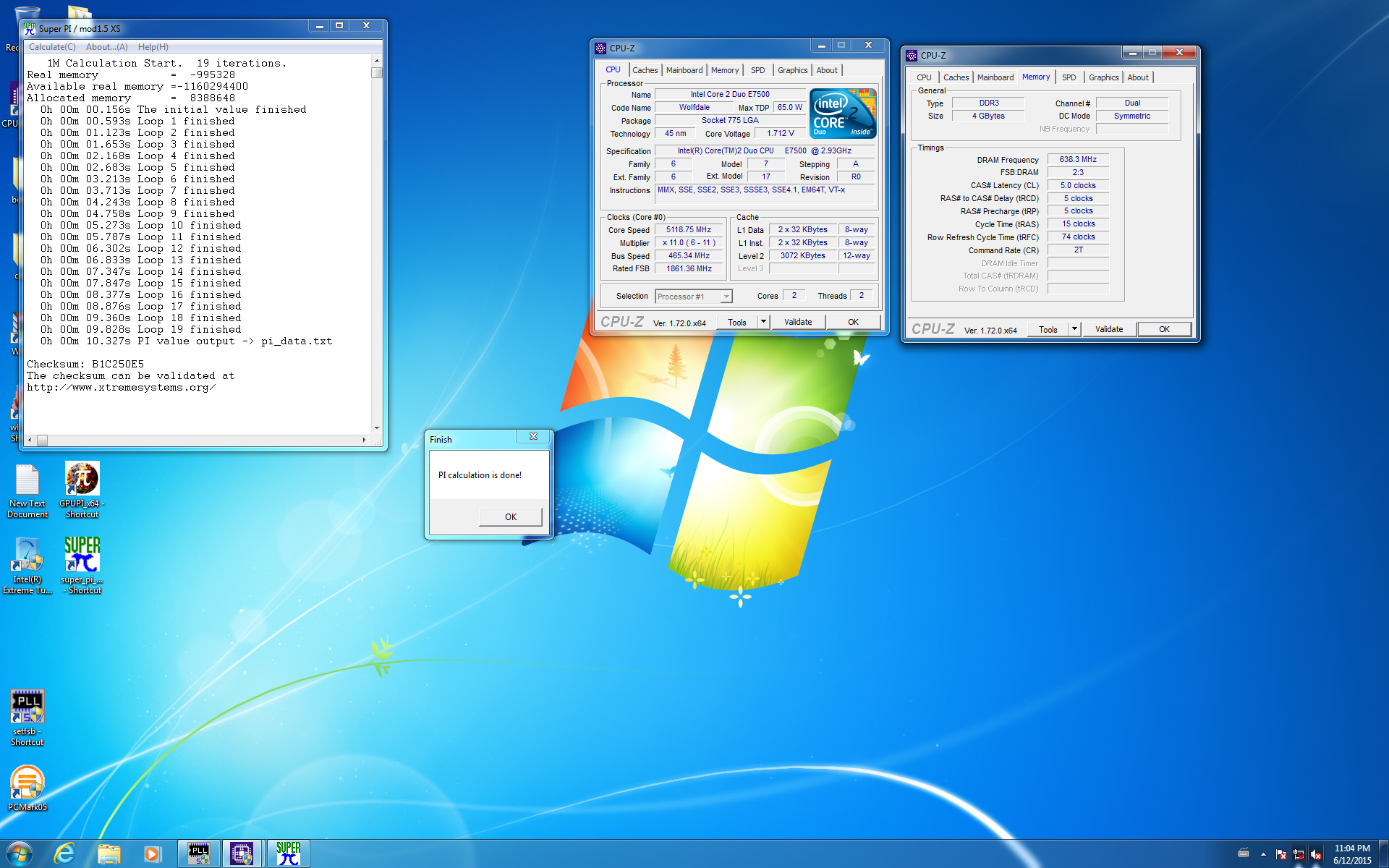Switch to Super PI taskbar button
The image size is (1389, 868).
(x=289, y=854)
